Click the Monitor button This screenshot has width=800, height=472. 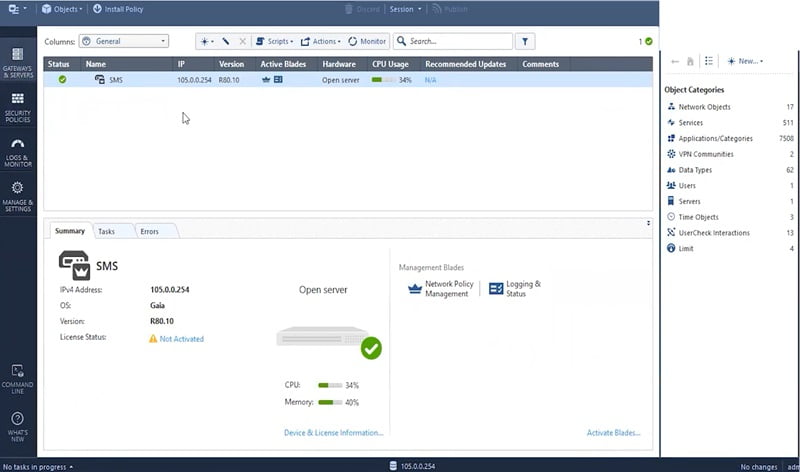(367, 41)
